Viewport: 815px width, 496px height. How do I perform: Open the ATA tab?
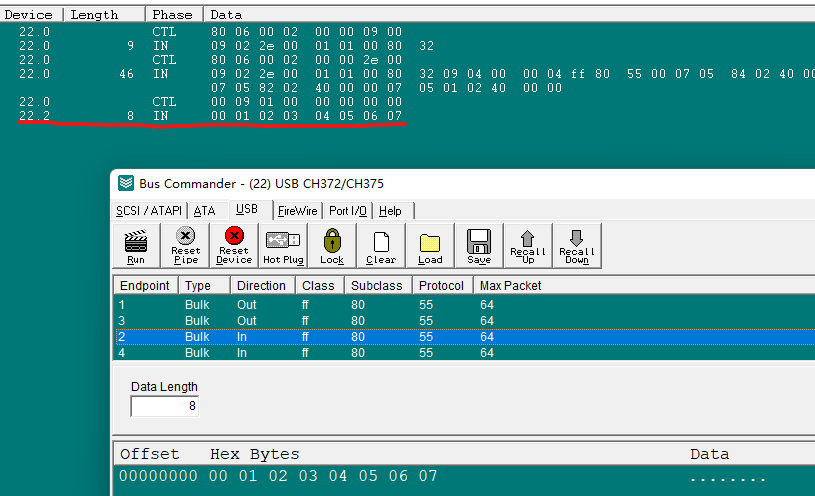204,211
